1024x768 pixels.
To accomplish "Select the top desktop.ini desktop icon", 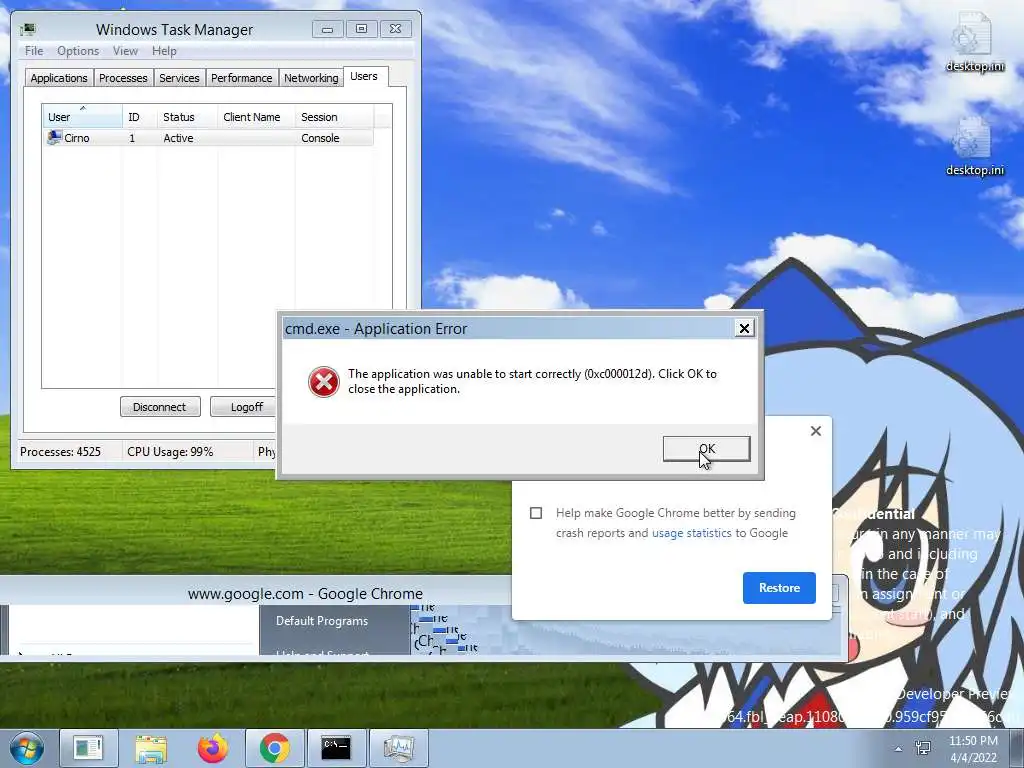I will (x=974, y=42).
